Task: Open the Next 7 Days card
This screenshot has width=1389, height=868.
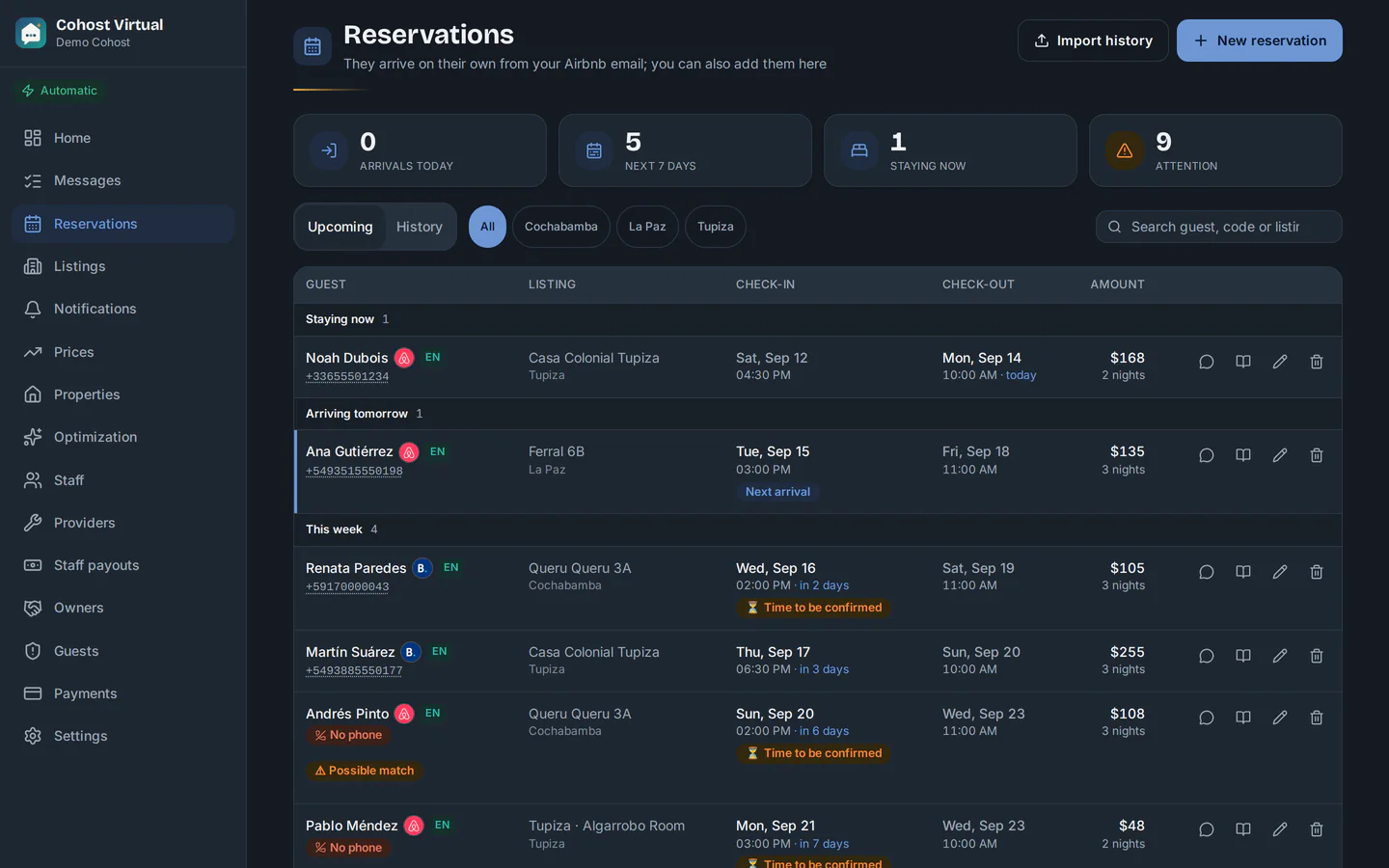Action: click(685, 150)
